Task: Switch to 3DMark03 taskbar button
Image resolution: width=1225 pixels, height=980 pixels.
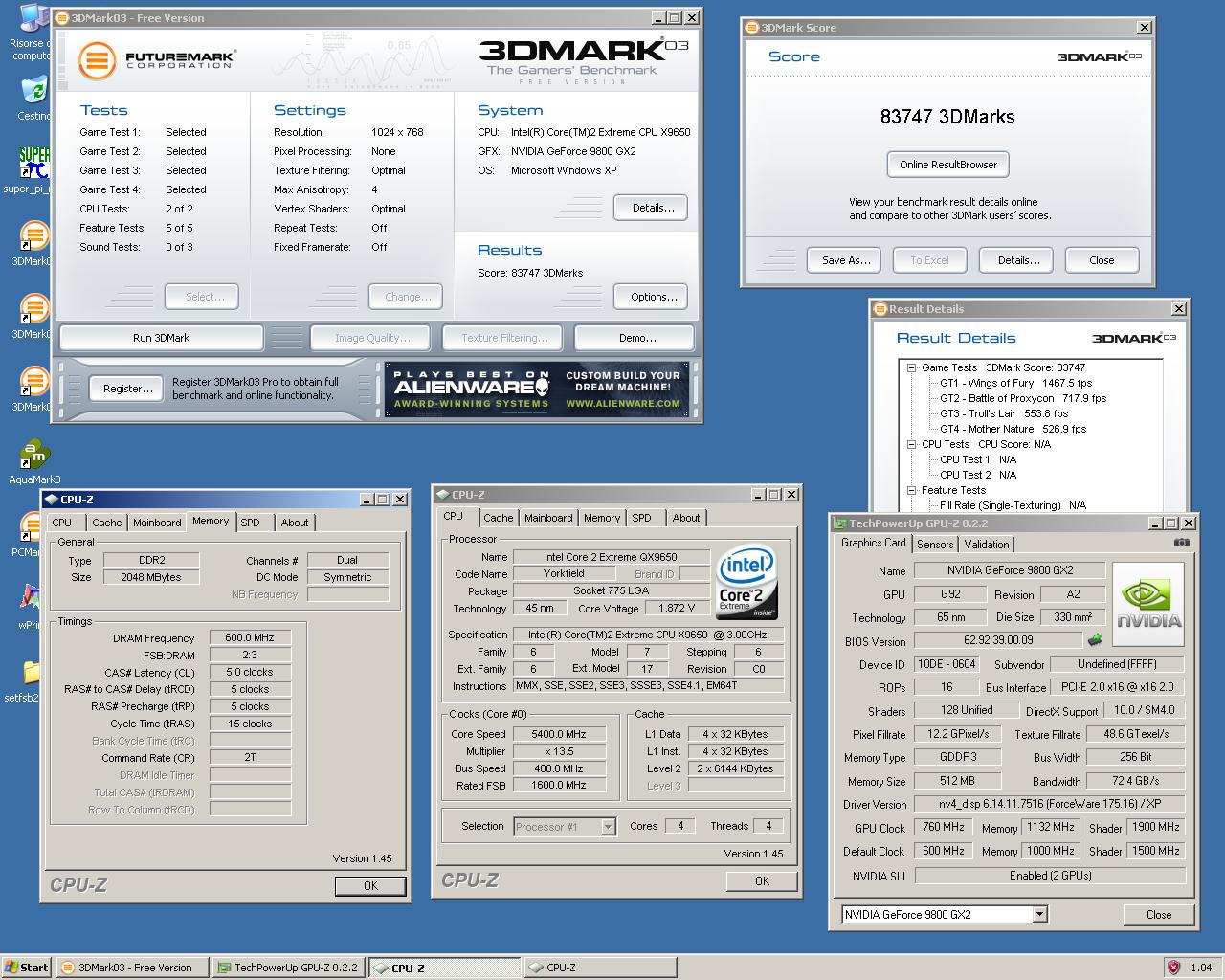Action: [131, 968]
